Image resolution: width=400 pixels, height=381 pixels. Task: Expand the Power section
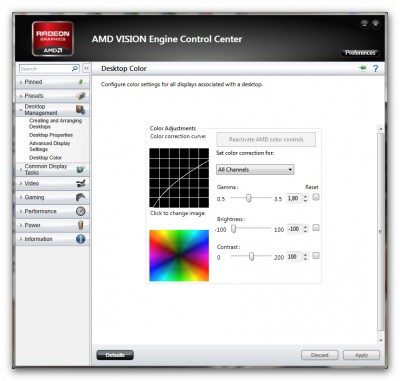tap(21, 225)
